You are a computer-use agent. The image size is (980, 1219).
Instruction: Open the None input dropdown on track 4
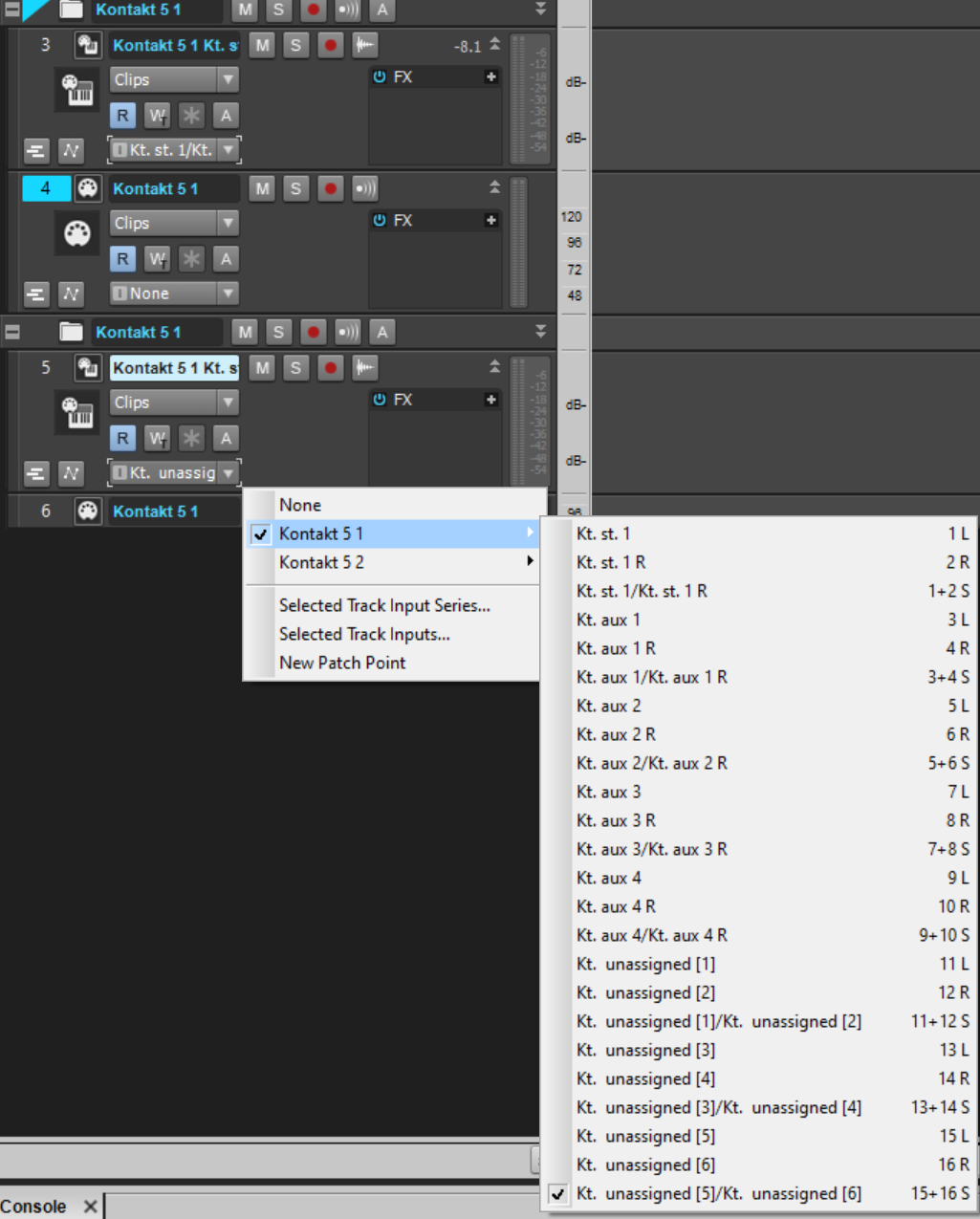pos(173,294)
